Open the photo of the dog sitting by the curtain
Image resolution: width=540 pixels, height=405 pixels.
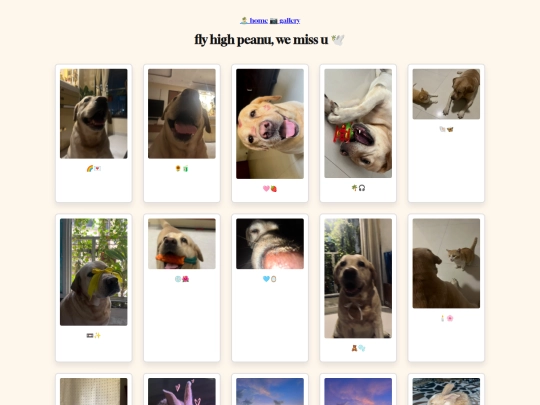coord(358,278)
